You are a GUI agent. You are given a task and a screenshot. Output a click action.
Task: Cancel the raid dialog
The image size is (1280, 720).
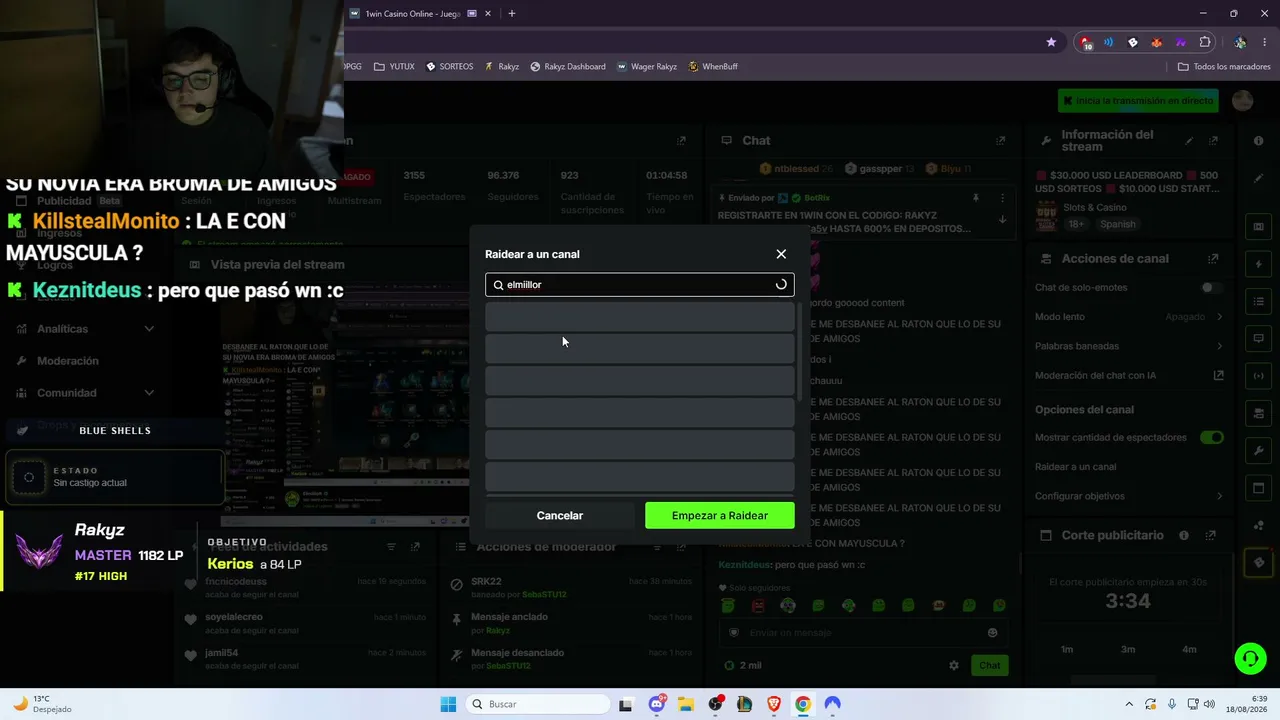[x=560, y=515]
